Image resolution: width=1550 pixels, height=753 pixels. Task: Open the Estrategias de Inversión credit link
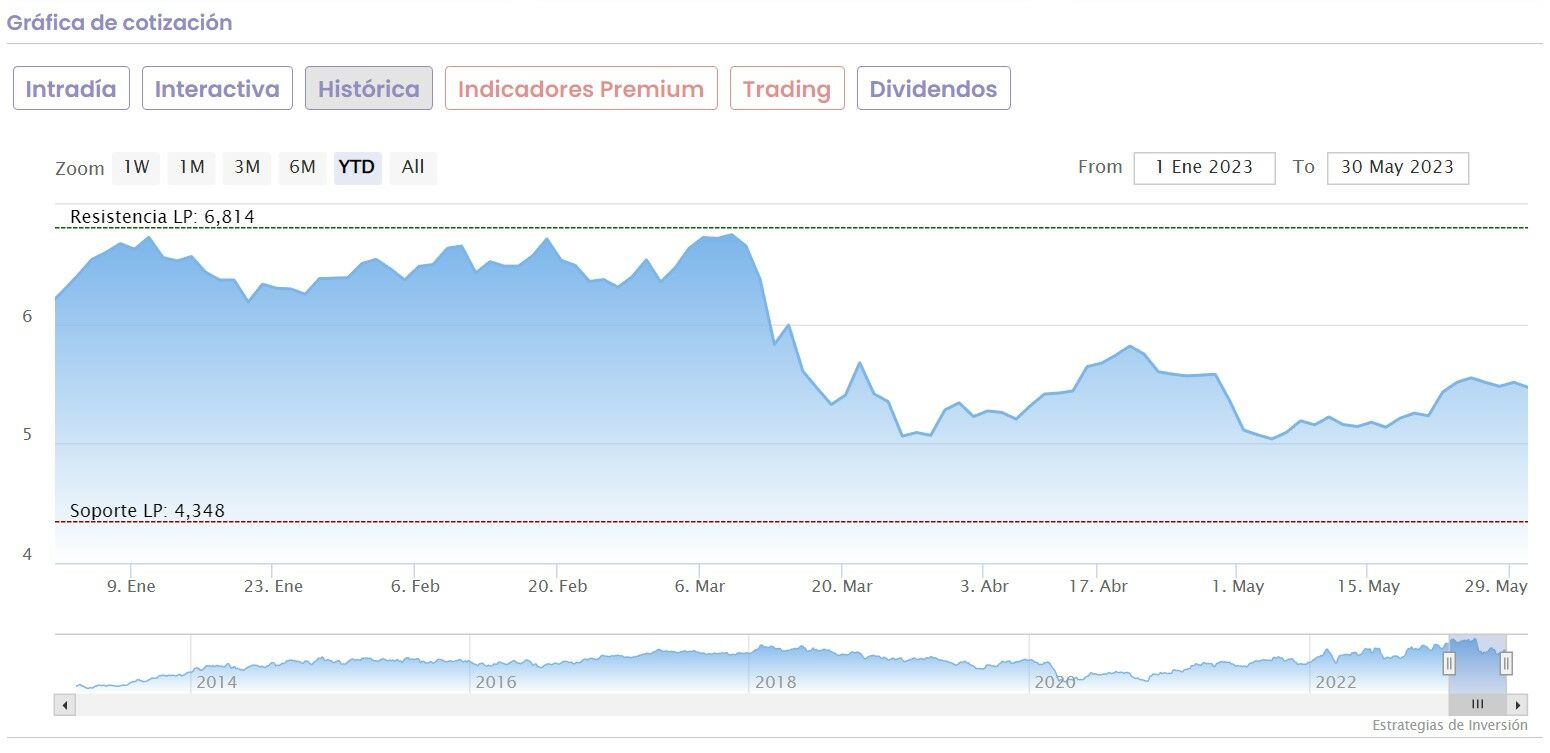(1449, 725)
